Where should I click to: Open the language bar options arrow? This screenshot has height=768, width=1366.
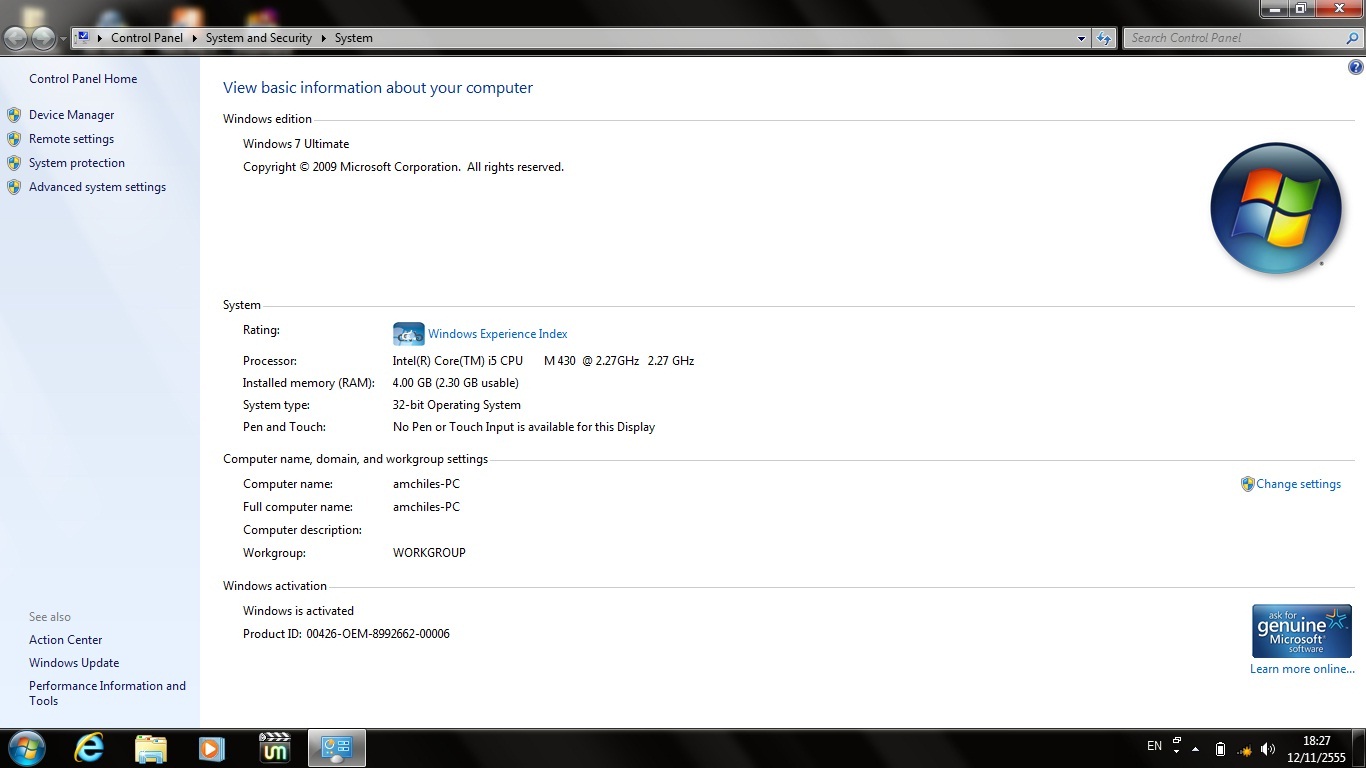pos(1177,752)
